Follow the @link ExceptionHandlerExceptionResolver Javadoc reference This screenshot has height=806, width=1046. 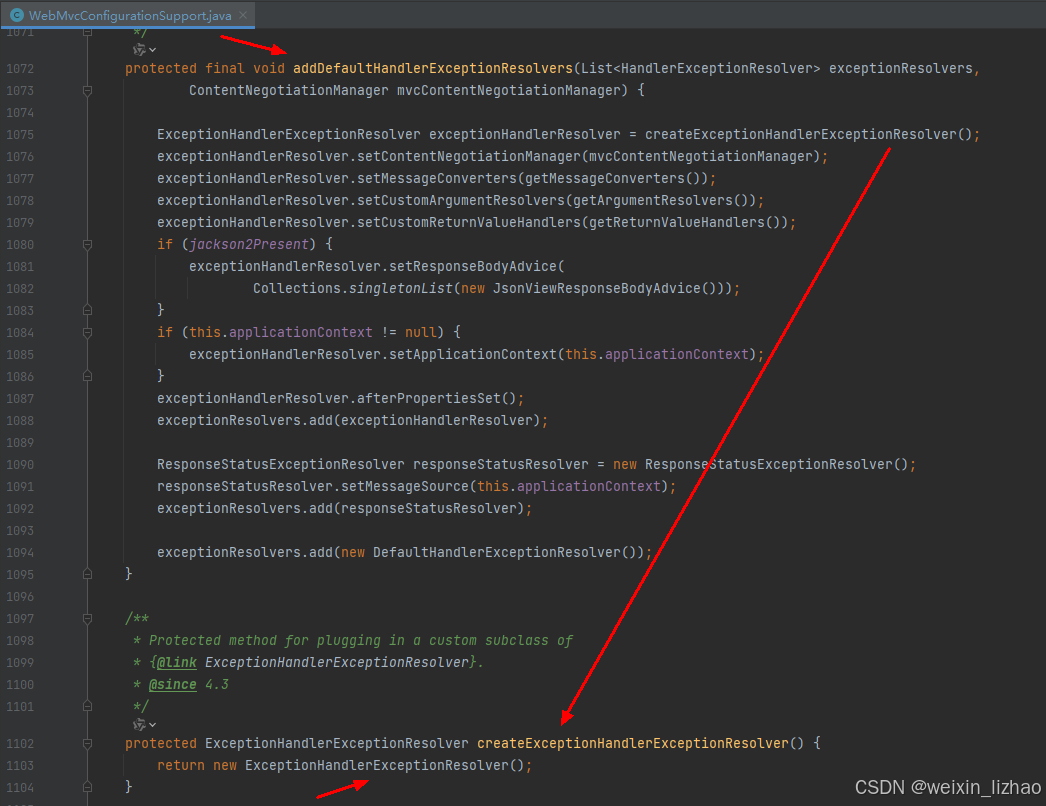click(x=337, y=662)
